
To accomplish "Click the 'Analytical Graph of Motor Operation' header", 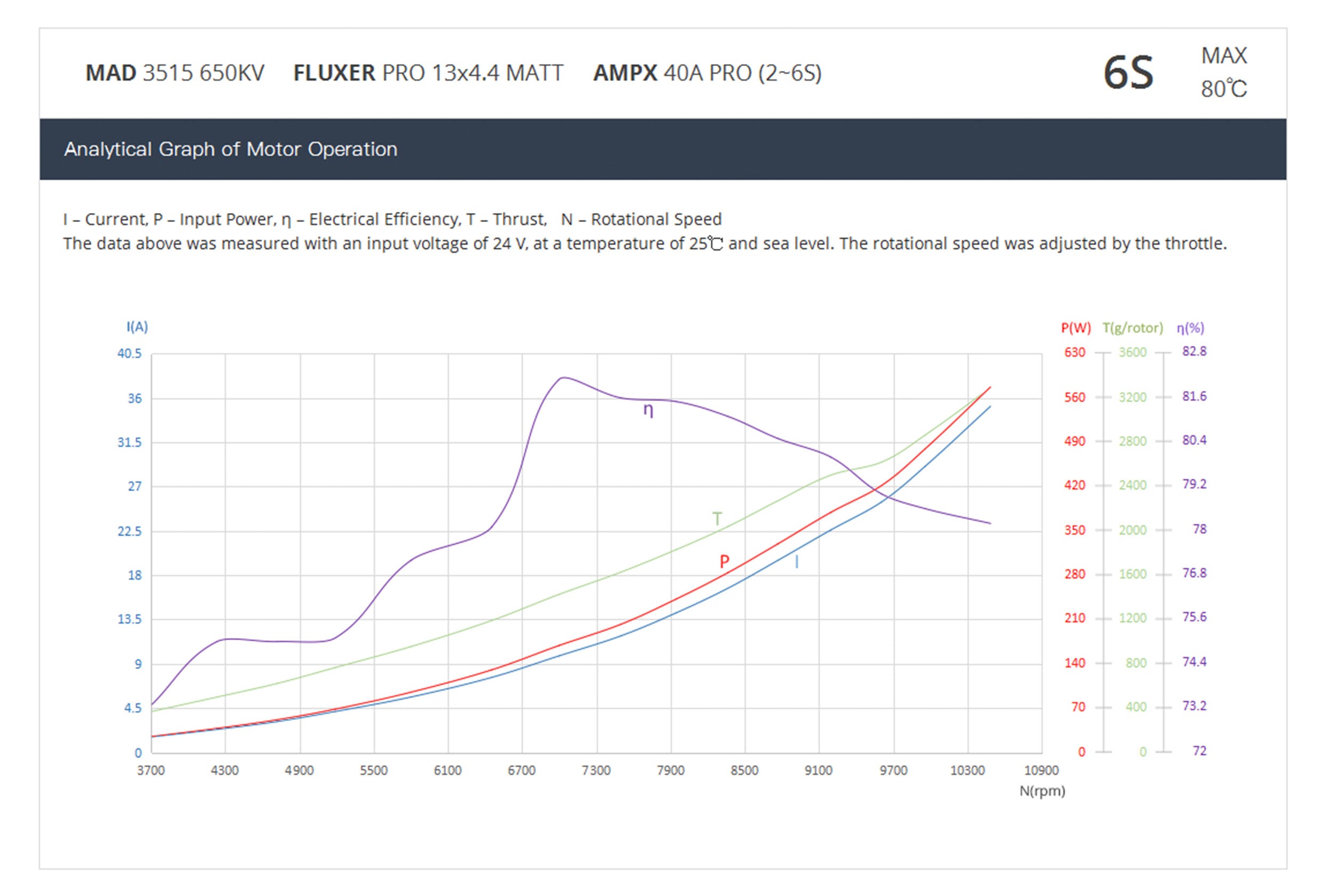I will pyautogui.click(x=230, y=149).
